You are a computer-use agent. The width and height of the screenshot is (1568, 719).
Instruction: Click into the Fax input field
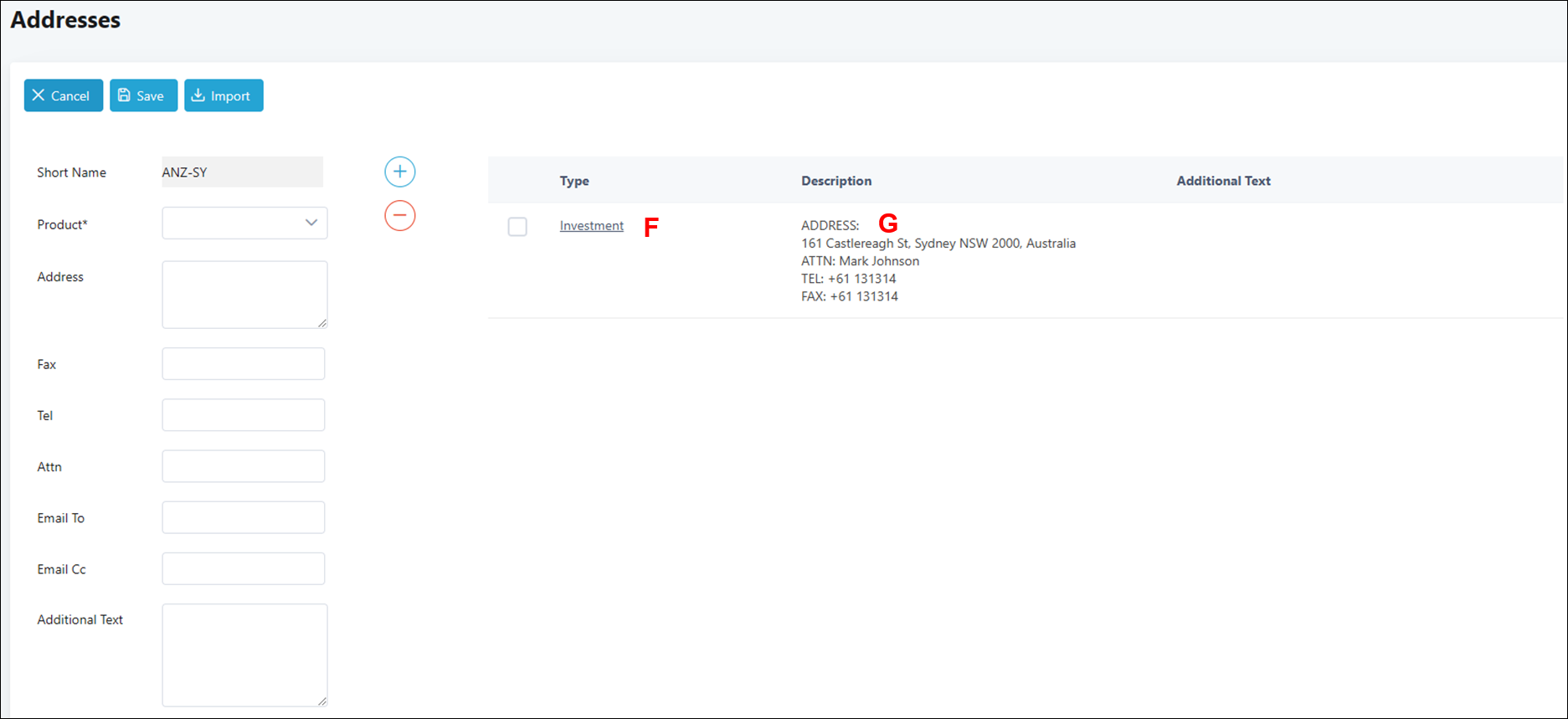point(243,364)
